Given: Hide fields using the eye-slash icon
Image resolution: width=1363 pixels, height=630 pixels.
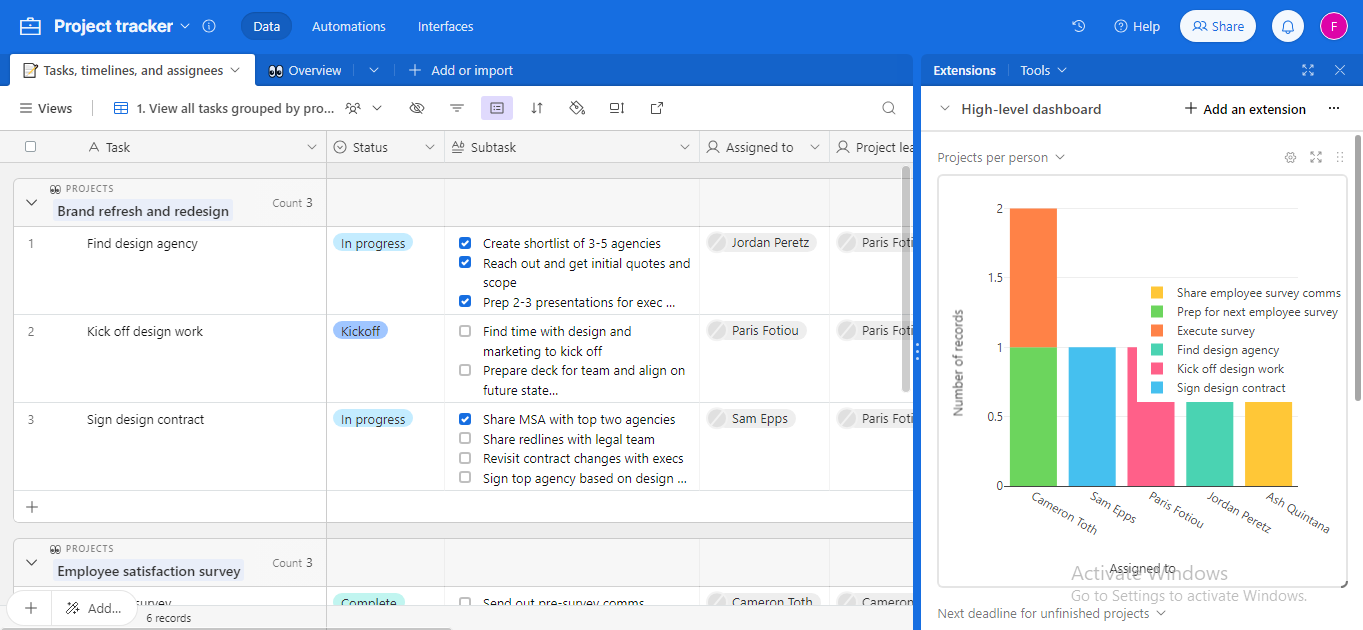Looking at the screenshot, I should coord(417,108).
